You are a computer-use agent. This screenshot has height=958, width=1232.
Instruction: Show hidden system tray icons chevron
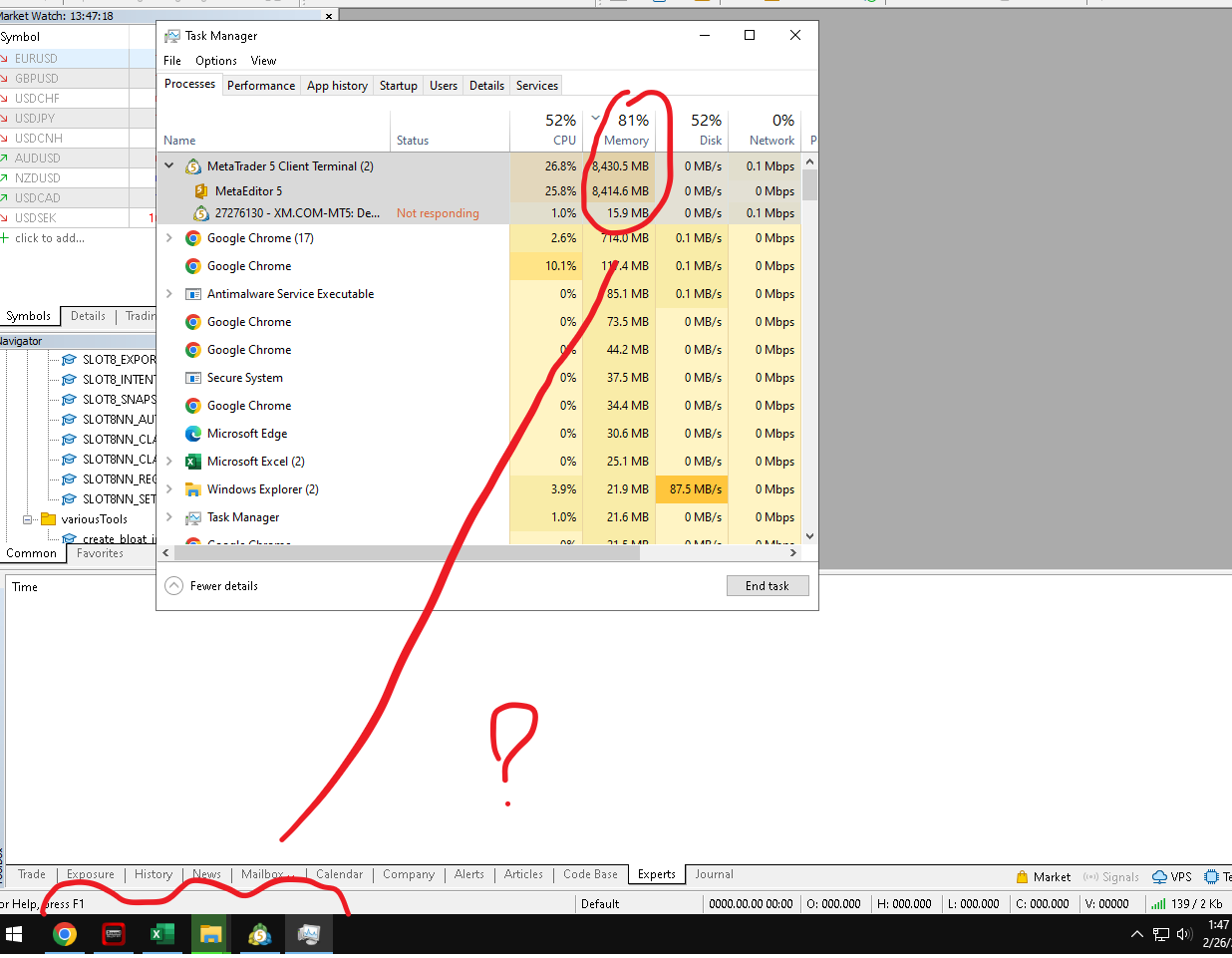coord(1137,934)
